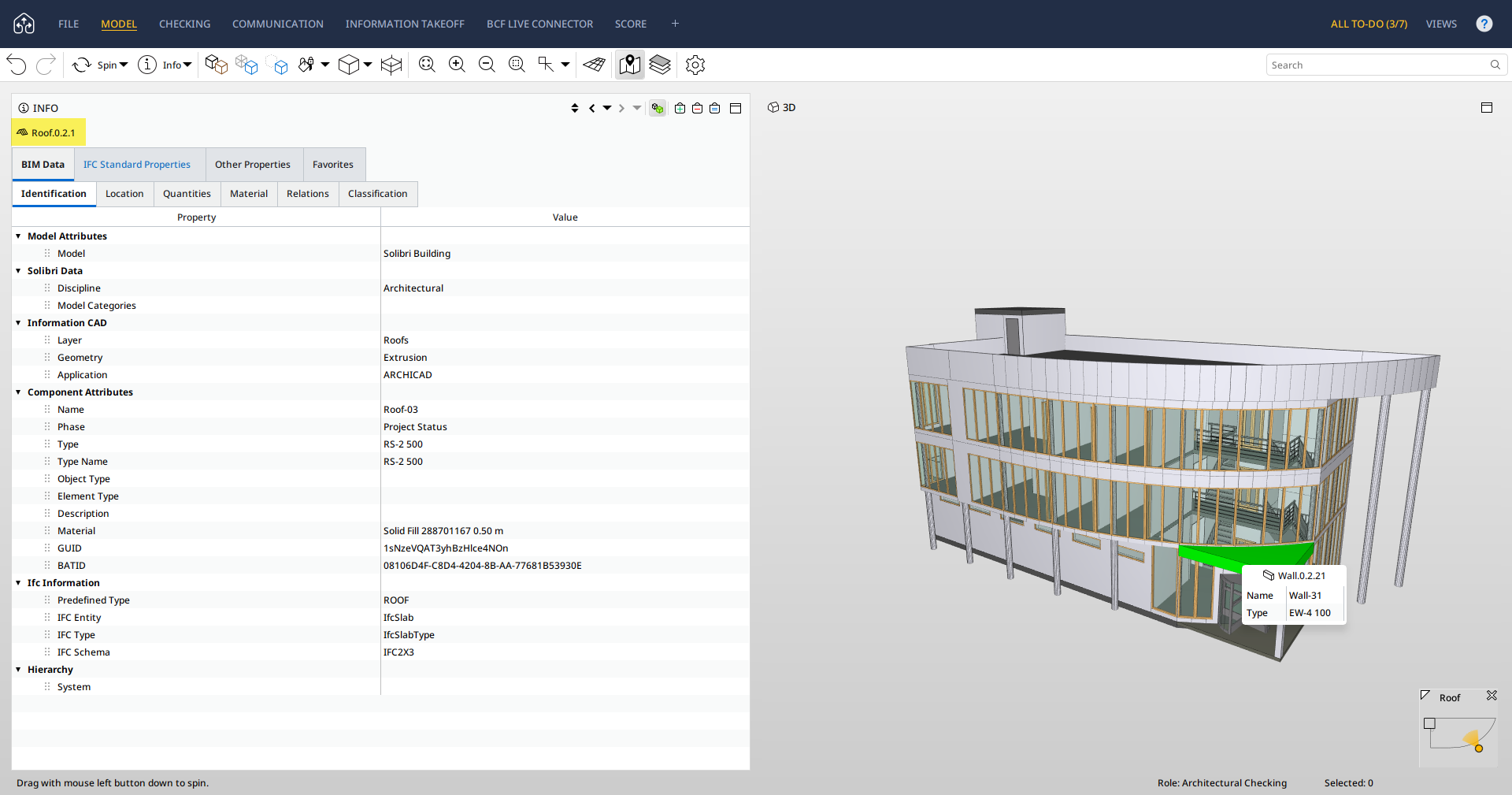Open the Classification sub-tab
The image size is (1512, 795).
click(x=378, y=194)
